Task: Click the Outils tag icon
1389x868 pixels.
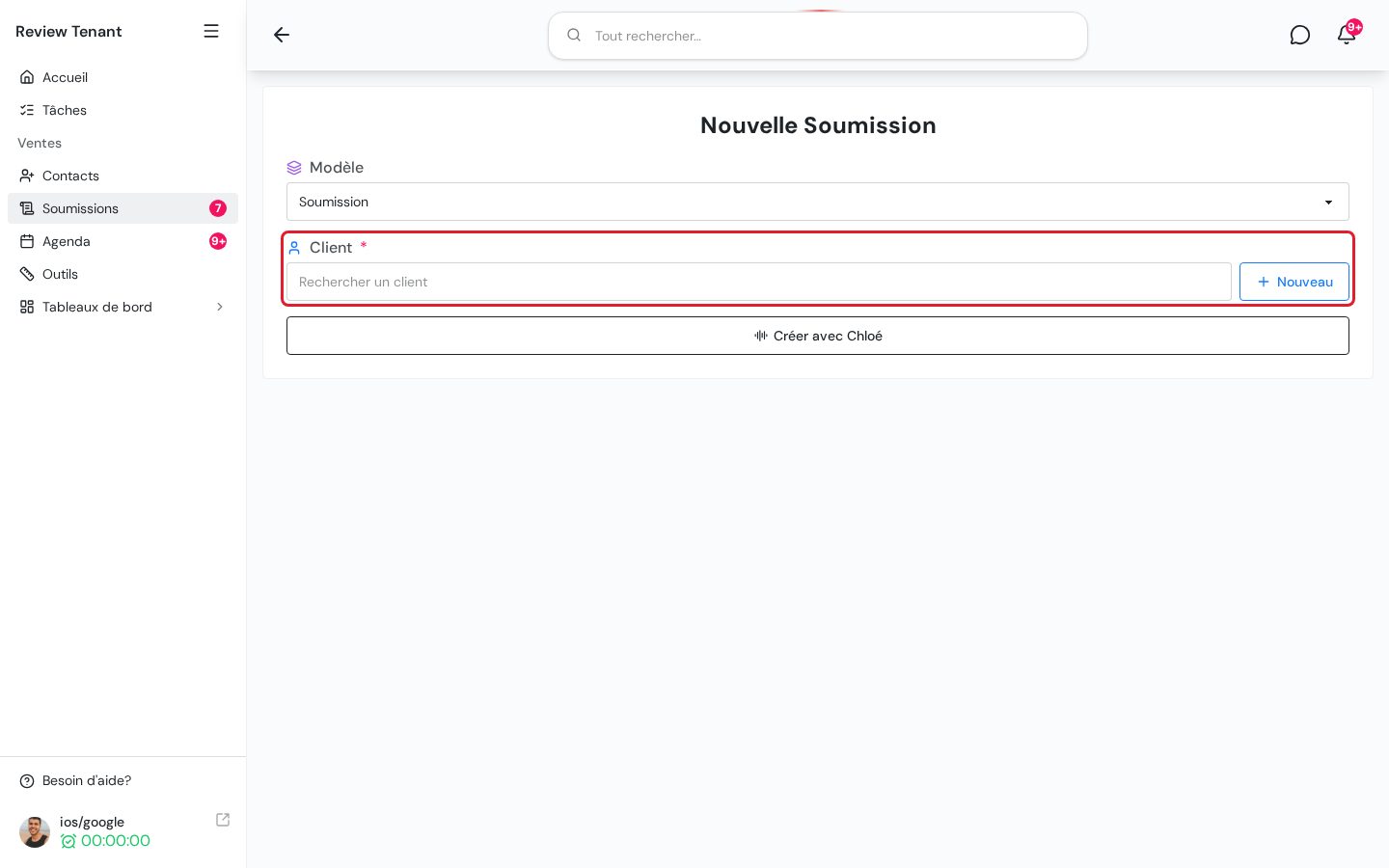Action: coord(27,274)
